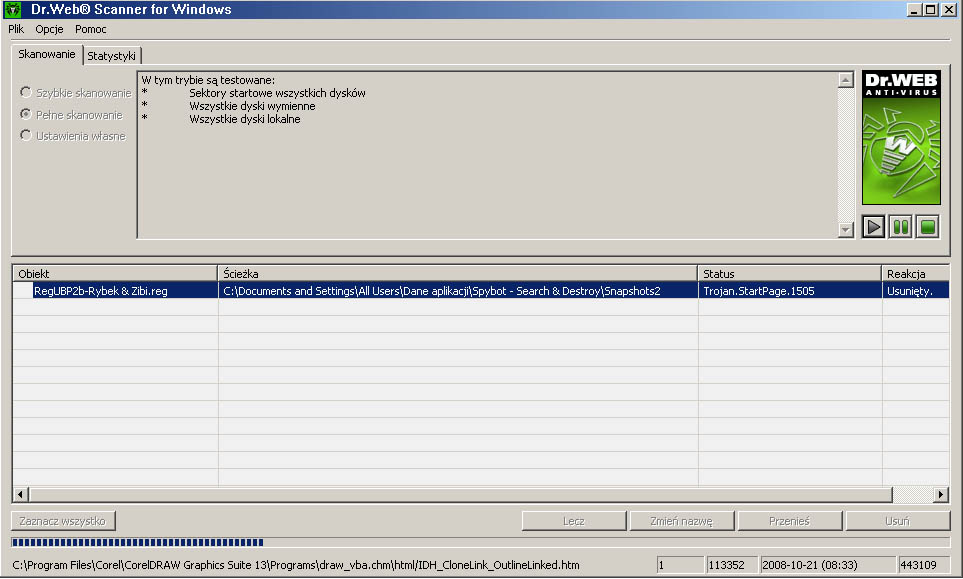Click the green Stop scan button
Screen dimensions: 963x579
pyautogui.click(x=928, y=227)
